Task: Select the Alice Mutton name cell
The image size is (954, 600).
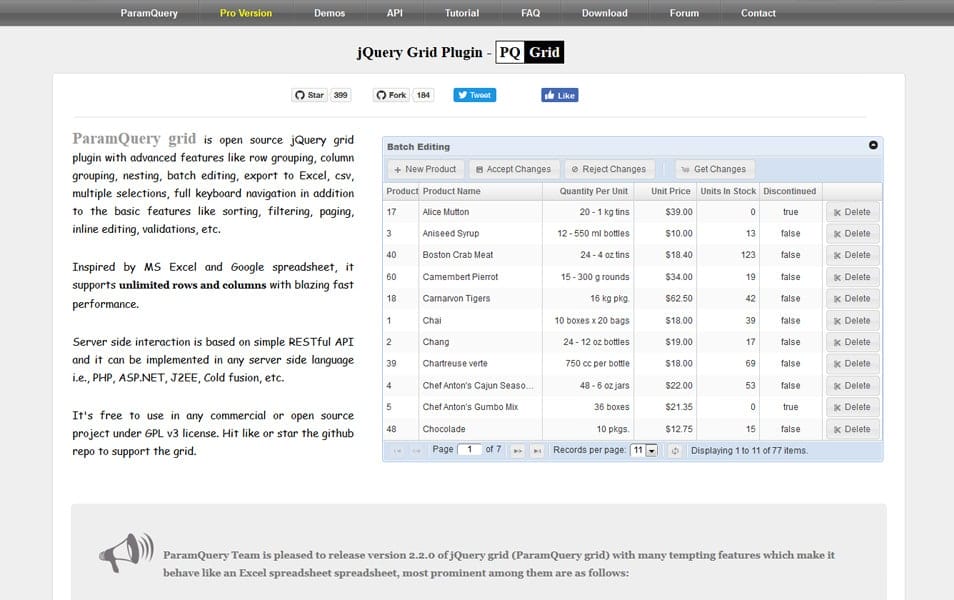Action: click(x=480, y=212)
